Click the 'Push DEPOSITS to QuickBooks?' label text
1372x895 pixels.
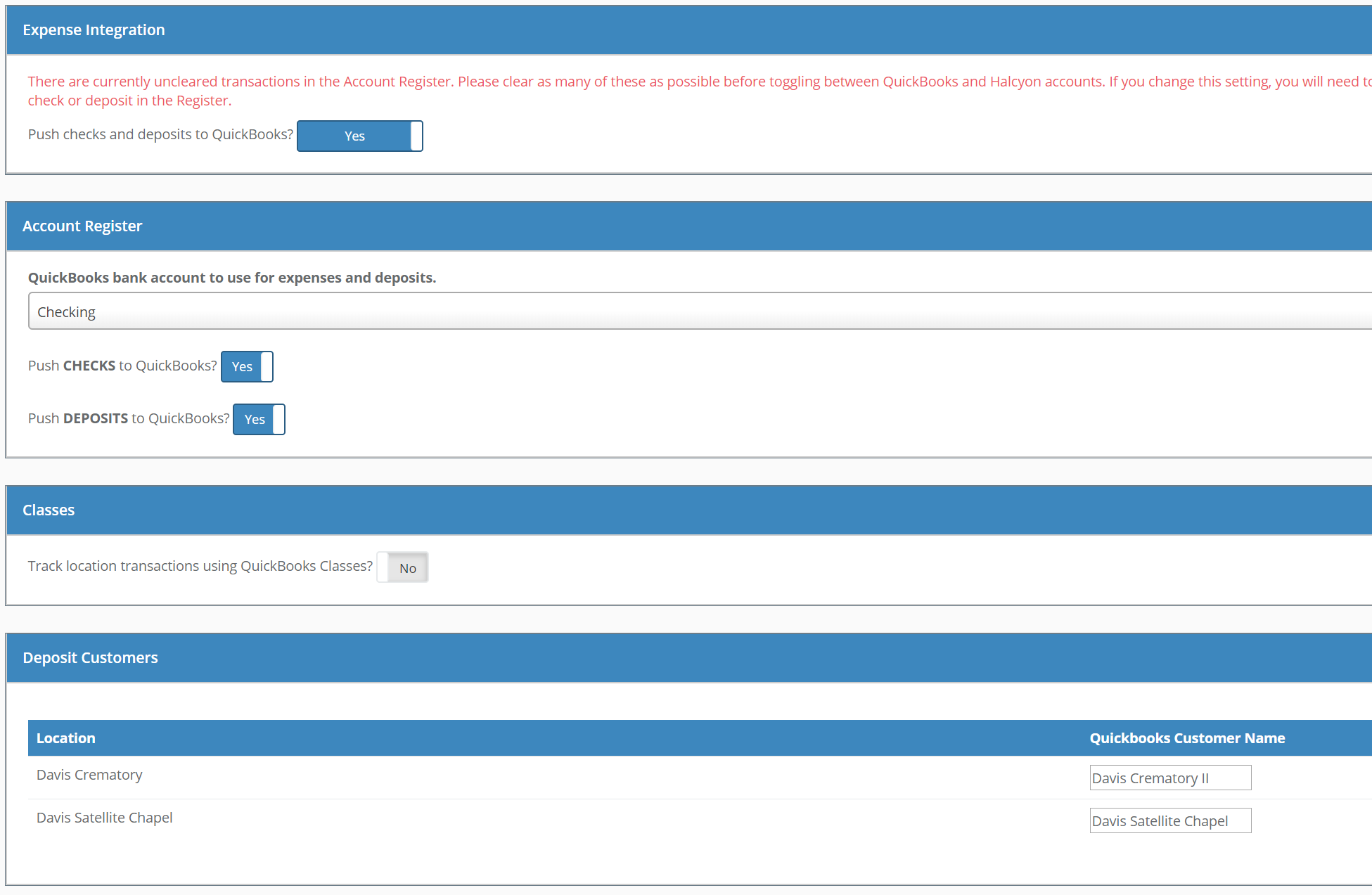coord(129,418)
